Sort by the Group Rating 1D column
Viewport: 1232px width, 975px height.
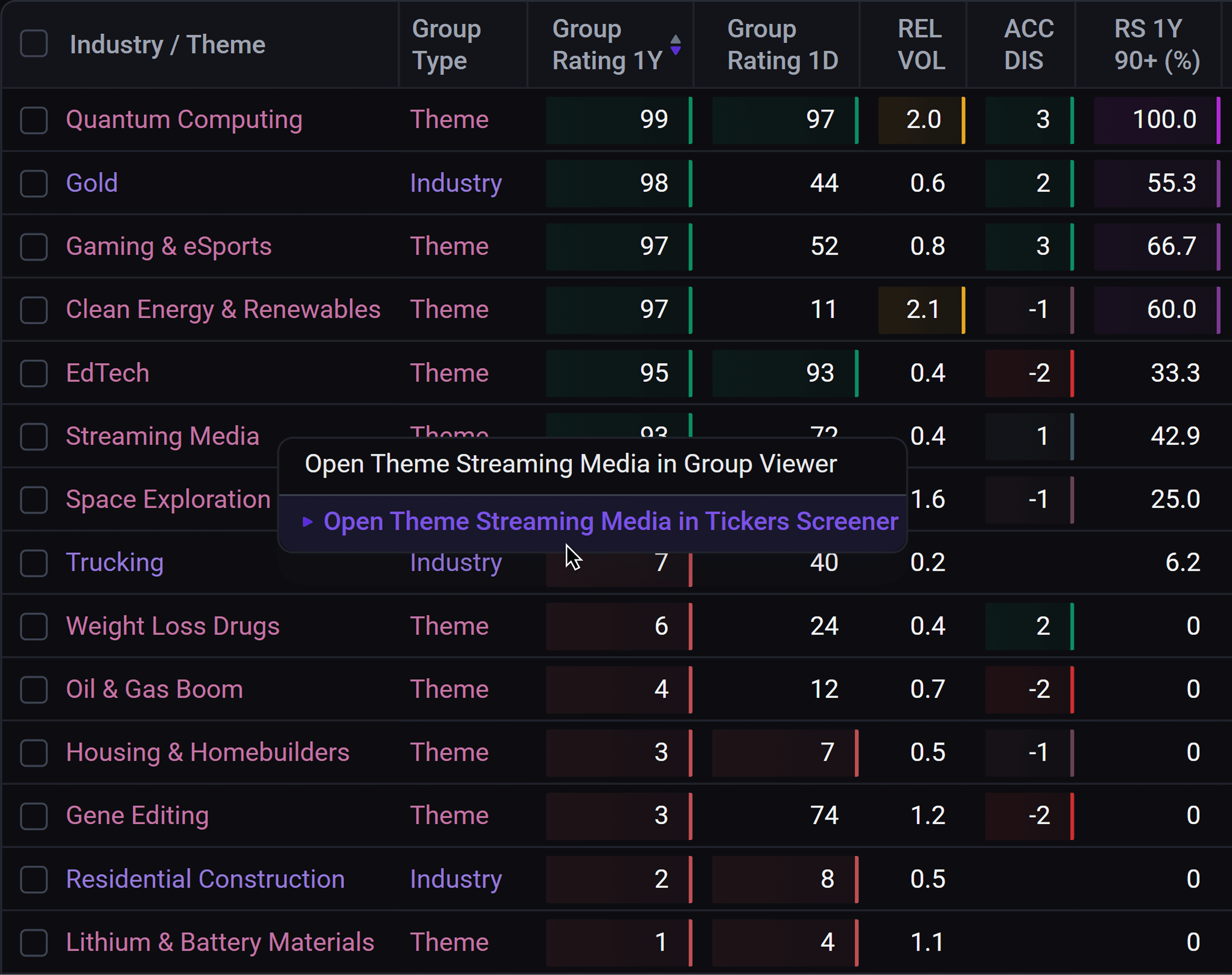[783, 45]
